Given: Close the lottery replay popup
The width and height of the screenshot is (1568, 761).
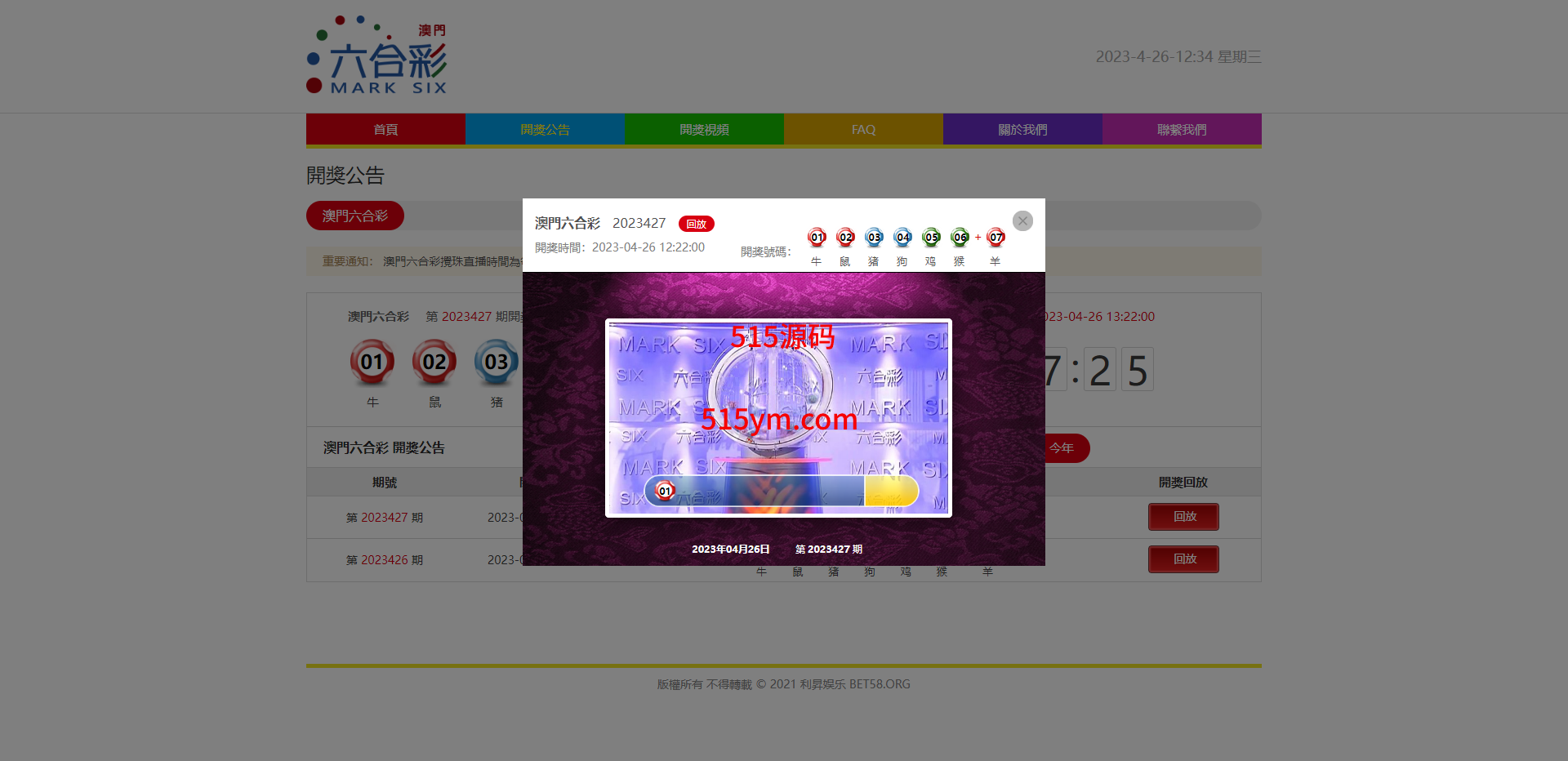Looking at the screenshot, I should click(x=1022, y=221).
